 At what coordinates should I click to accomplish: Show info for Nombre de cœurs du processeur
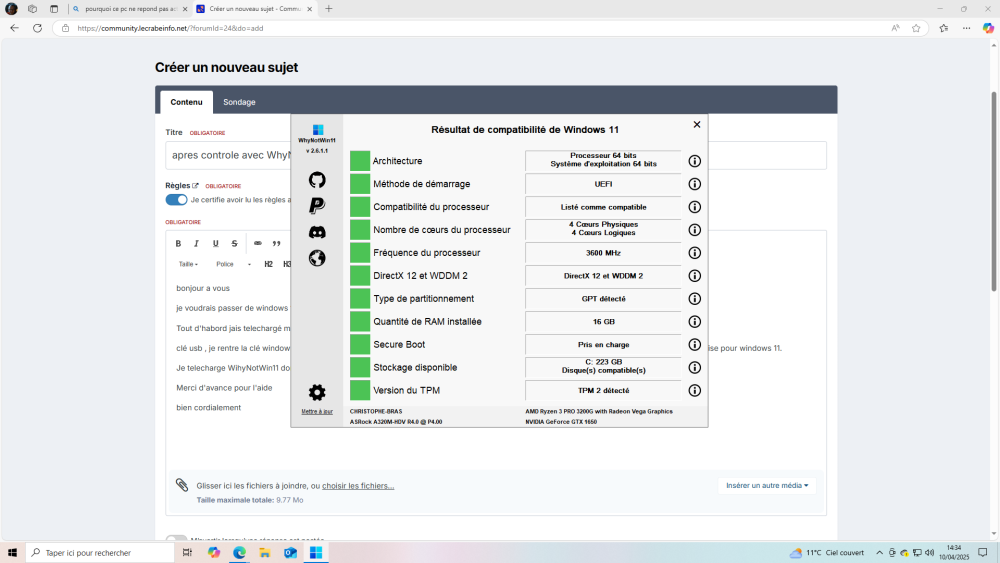(695, 230)
